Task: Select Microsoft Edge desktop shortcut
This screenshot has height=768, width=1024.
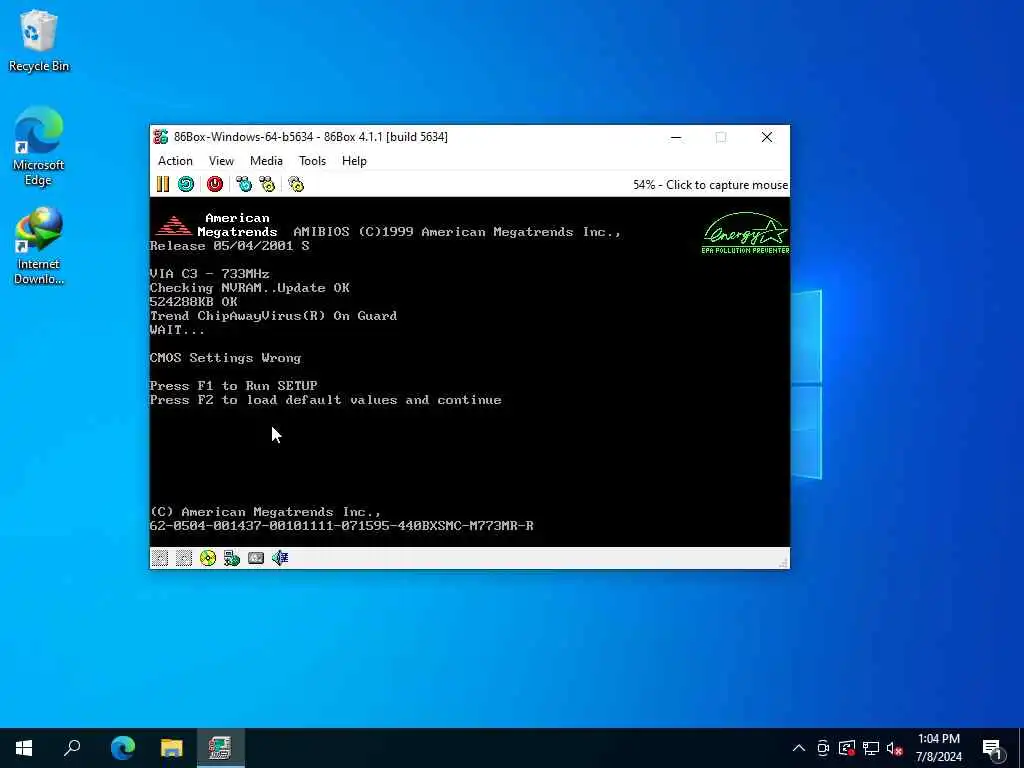Action: point(39,146)
